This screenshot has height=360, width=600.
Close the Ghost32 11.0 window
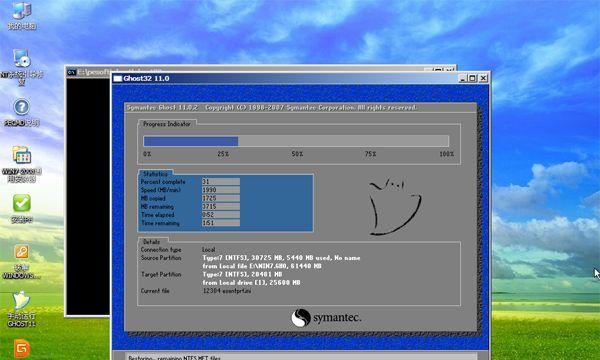click(483, 78)
